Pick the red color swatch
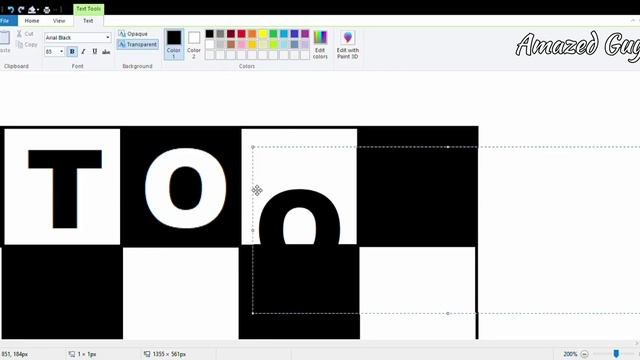 tap(242, 34)
